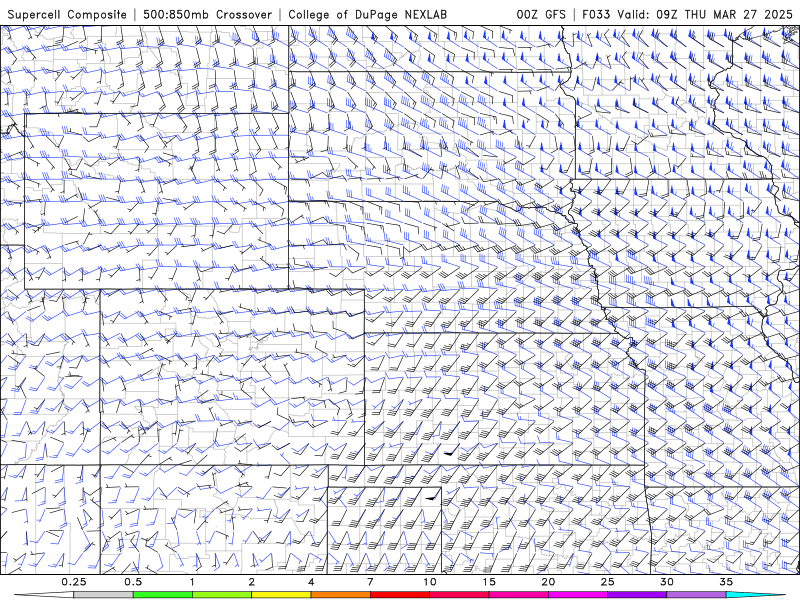Click the legend value "1"
The image size is (800, 600).
tap(192, 582)
